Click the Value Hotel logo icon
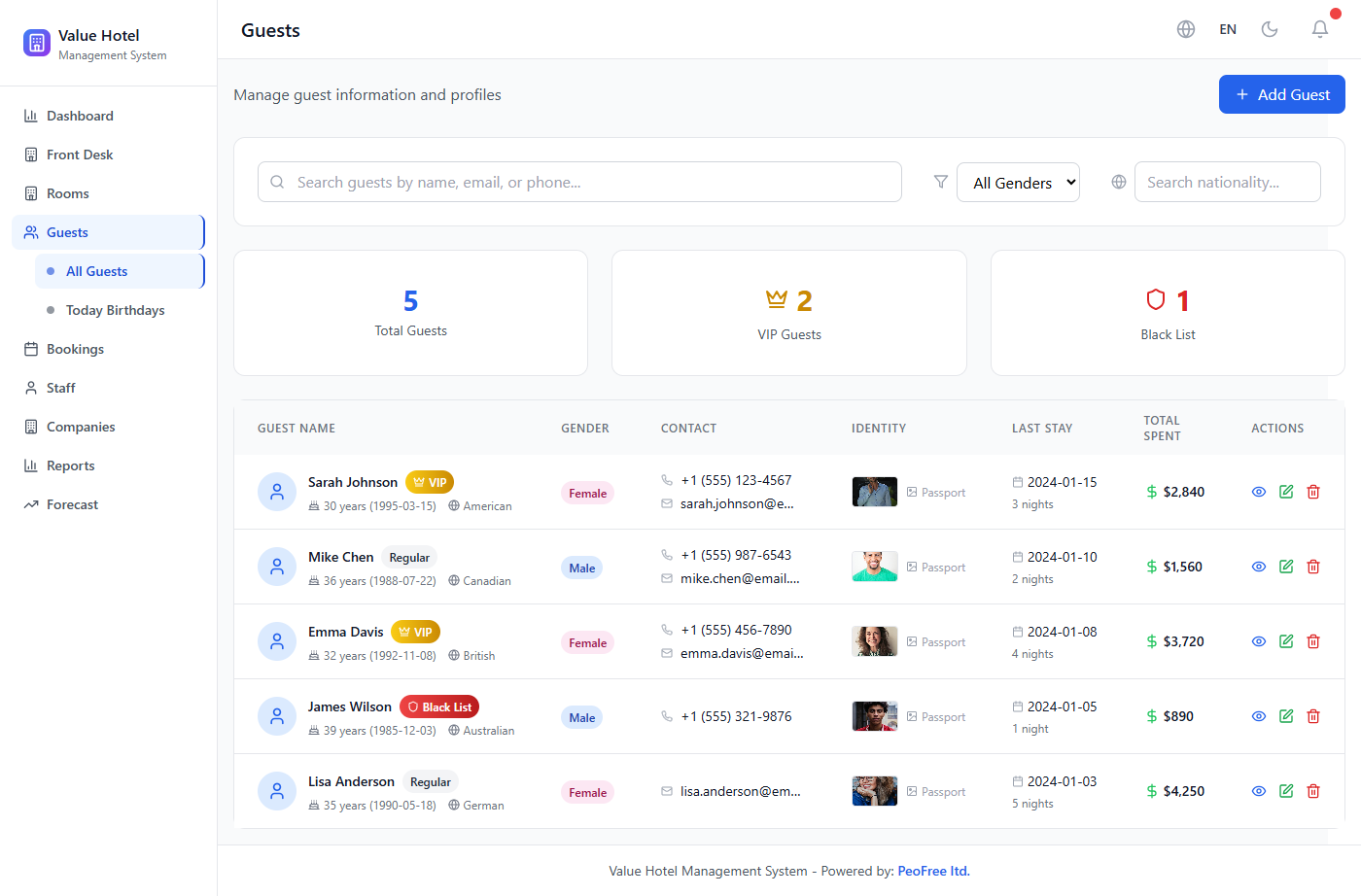1361x896 pixels. point(37,43)
